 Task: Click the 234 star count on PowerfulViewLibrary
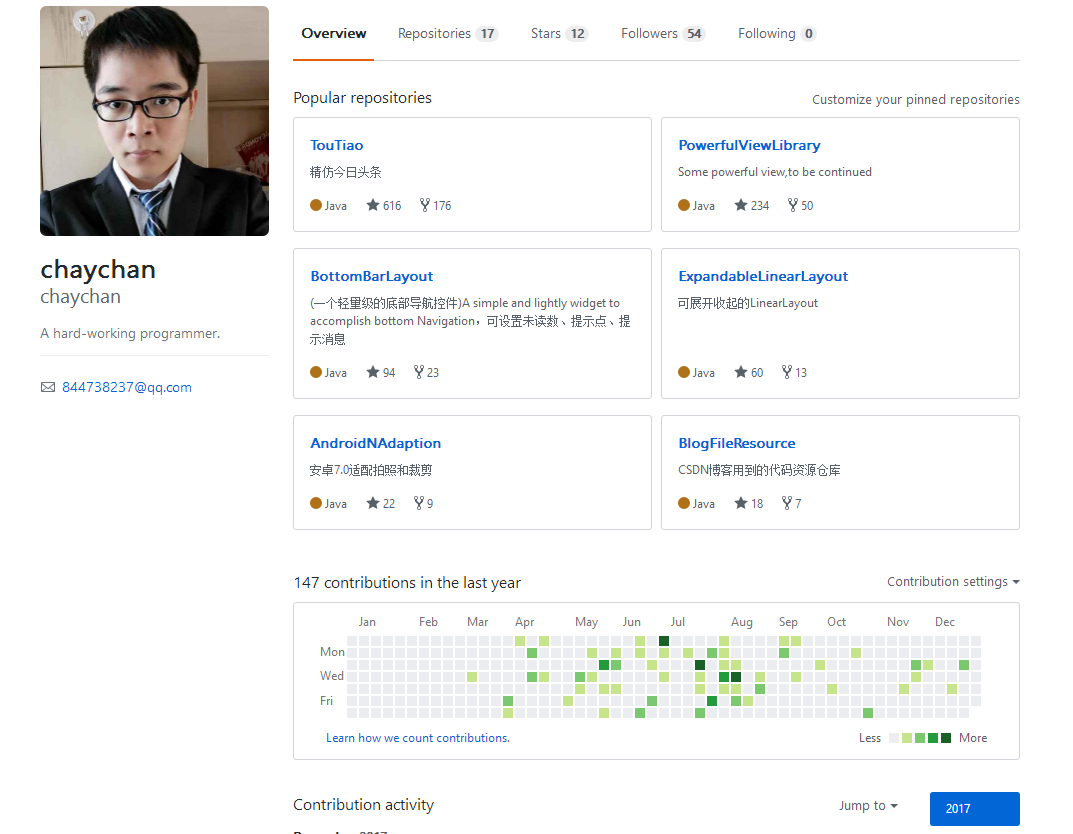760,205
